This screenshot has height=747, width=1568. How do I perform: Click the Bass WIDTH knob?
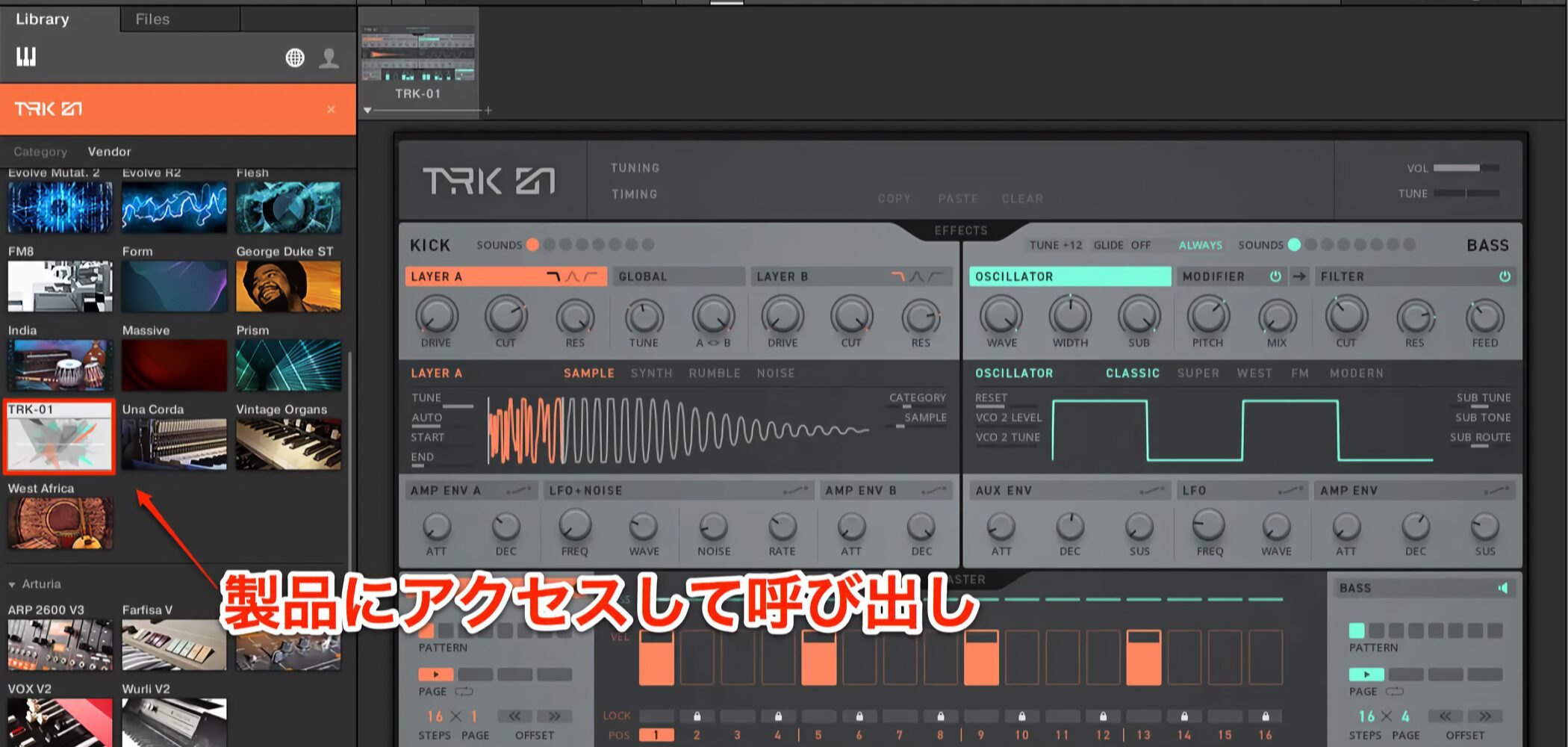pyautogui.click(x=1070, y=316)
